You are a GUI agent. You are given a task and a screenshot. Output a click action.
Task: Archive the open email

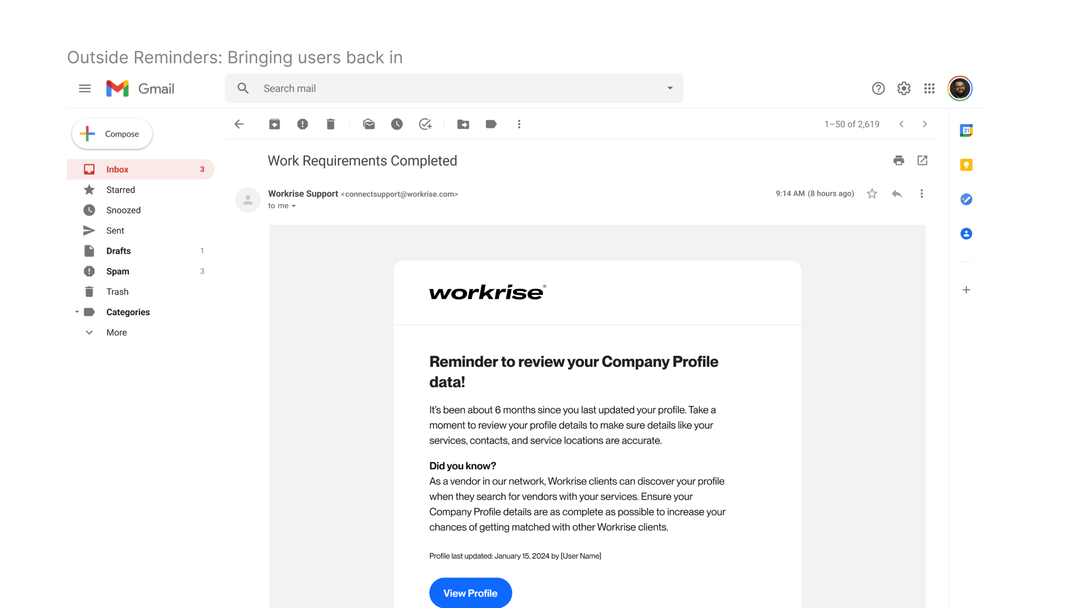(274, 123)
